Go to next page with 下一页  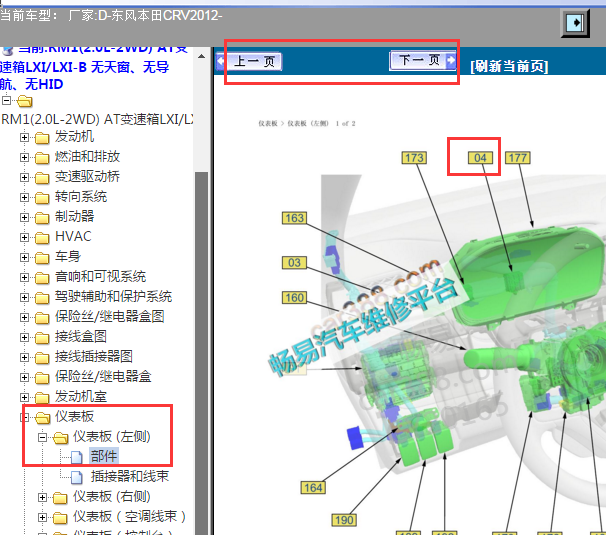pyautogui.click(x=423, y=60)
